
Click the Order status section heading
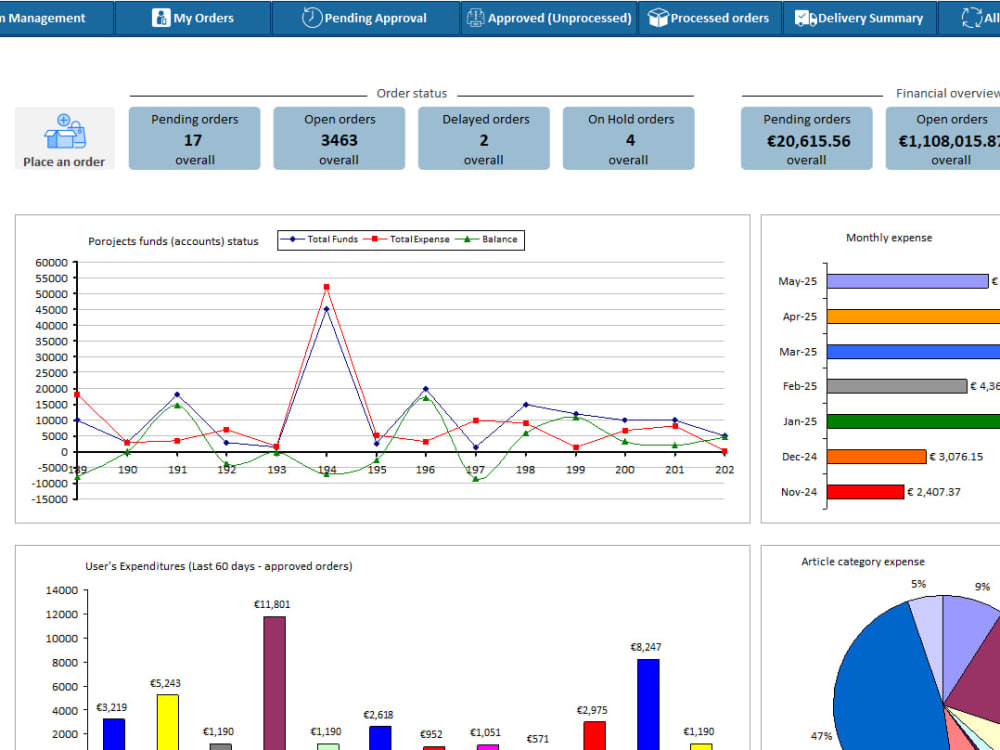[412, 94]
